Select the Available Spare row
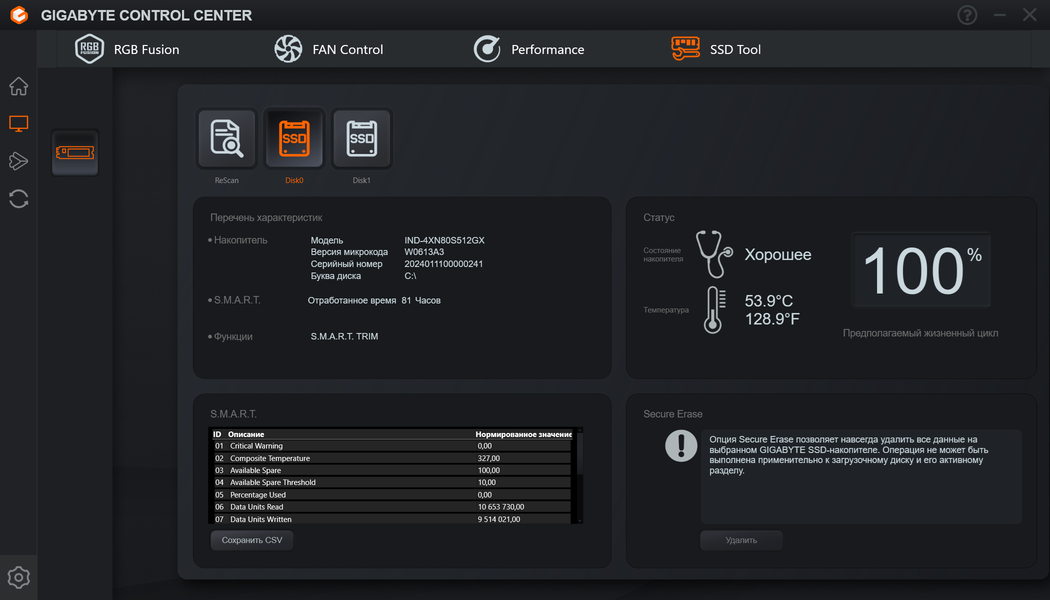 pyautogui.click(x=392, y=471)
